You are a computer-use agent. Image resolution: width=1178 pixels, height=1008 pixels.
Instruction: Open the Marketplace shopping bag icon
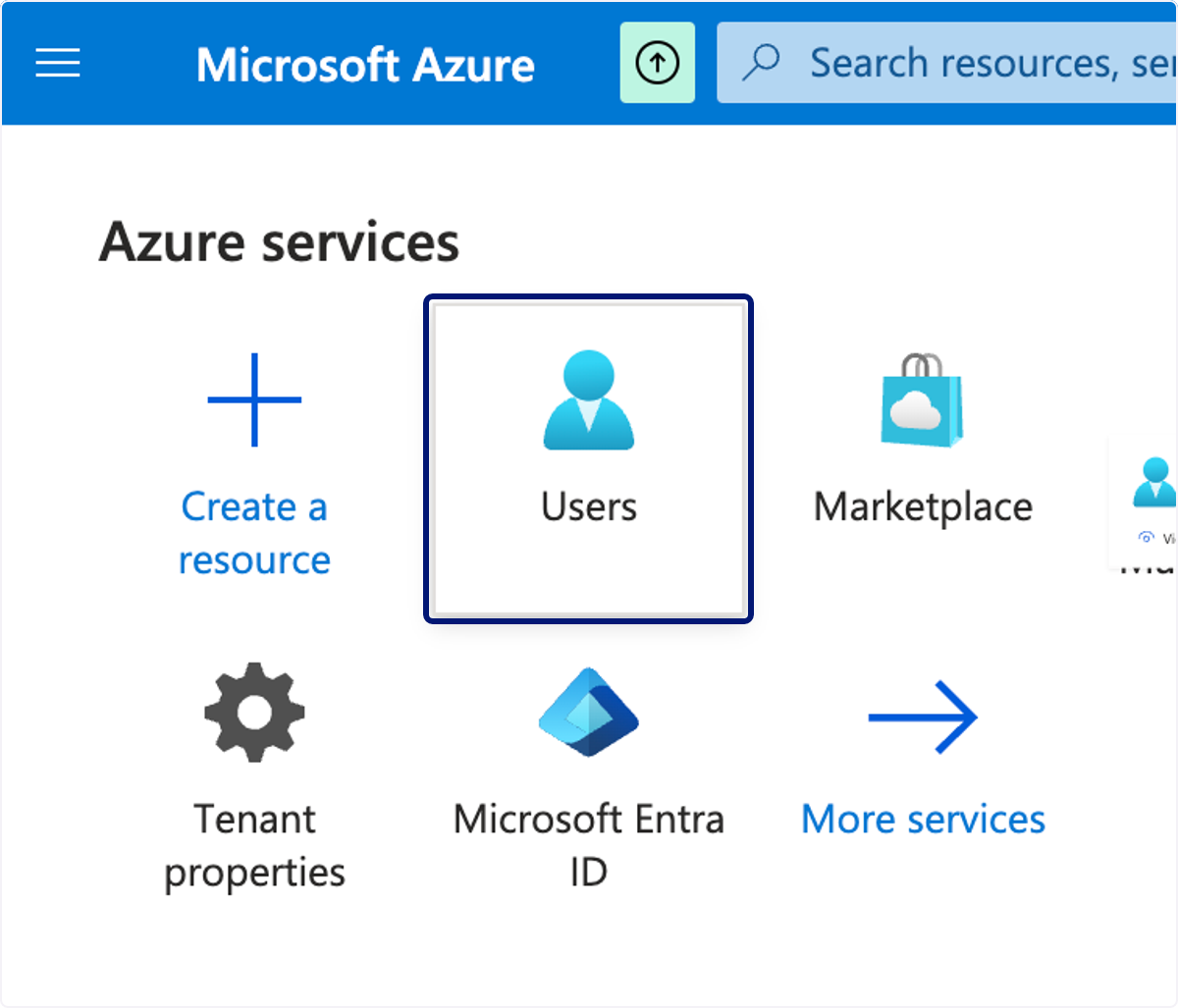tap(922, 400)
